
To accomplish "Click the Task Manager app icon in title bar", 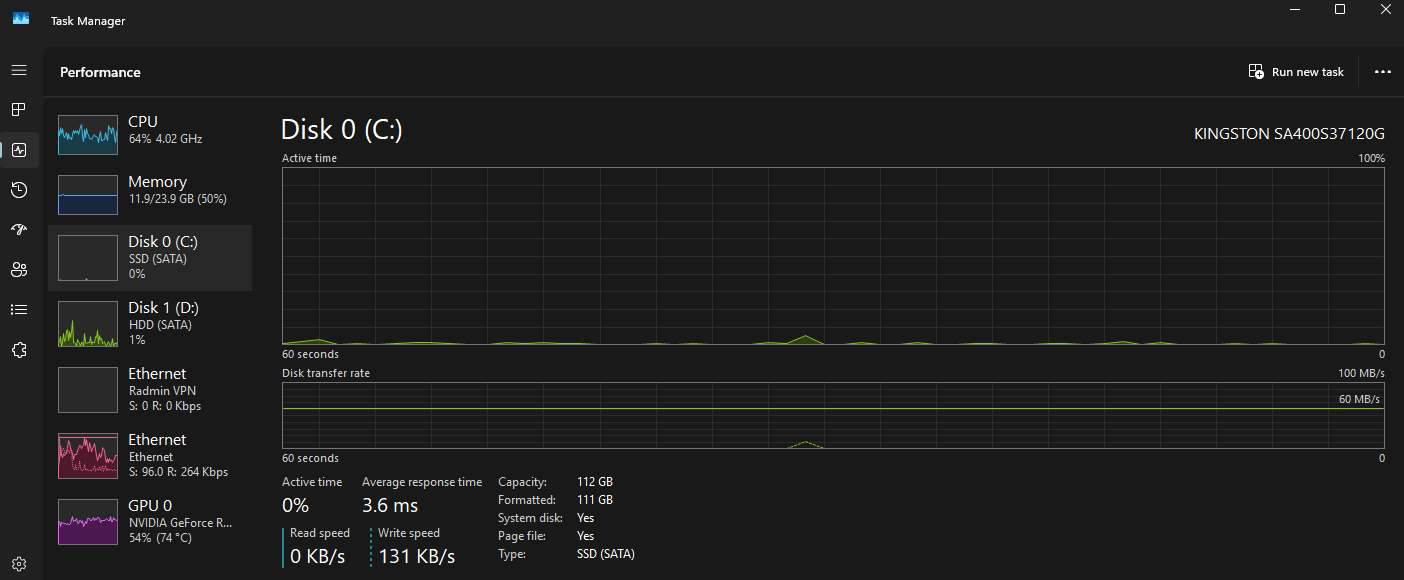I will pyautogui.click(x=21, y=19).
